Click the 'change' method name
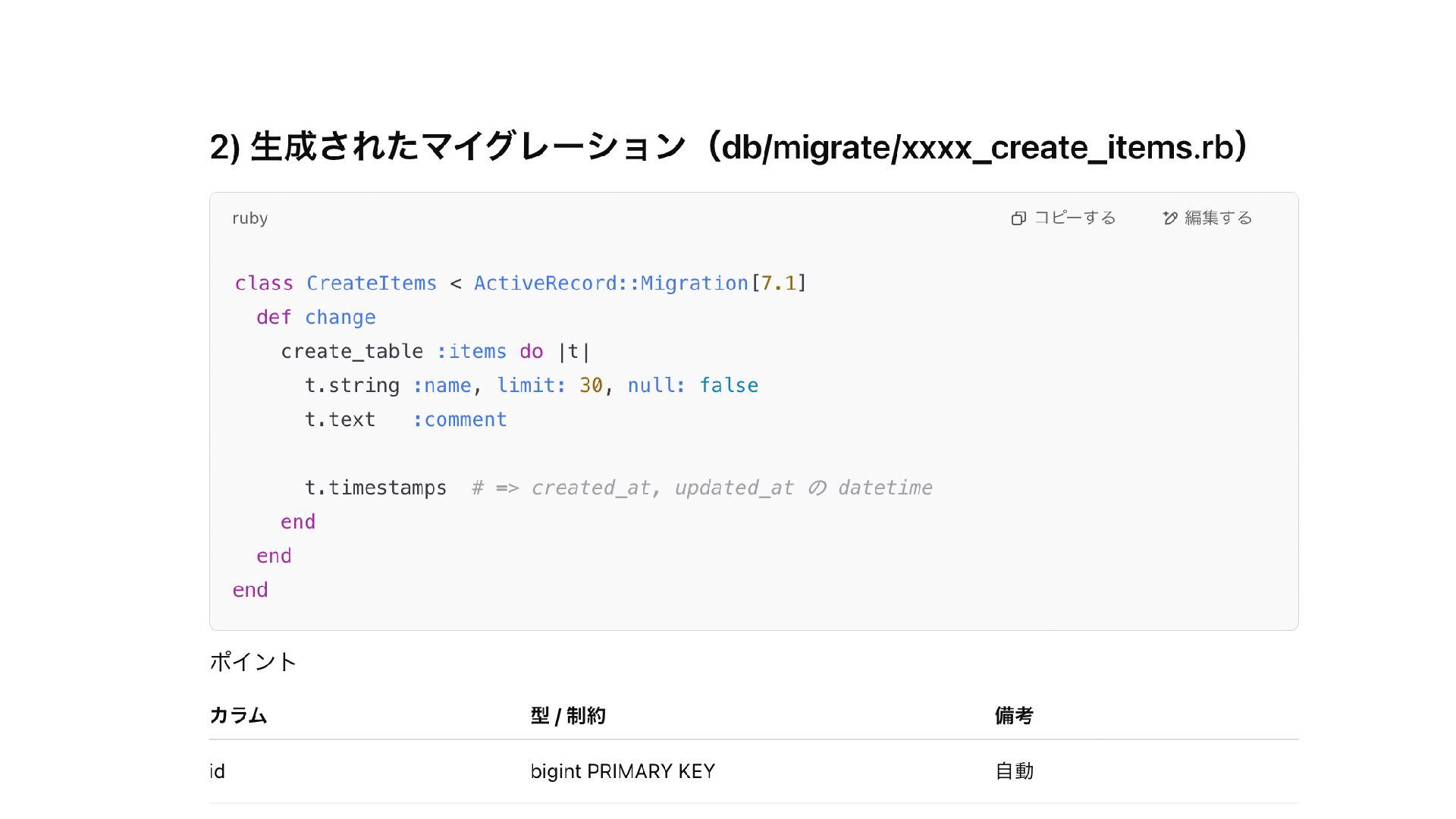 (x=340, y=318)
